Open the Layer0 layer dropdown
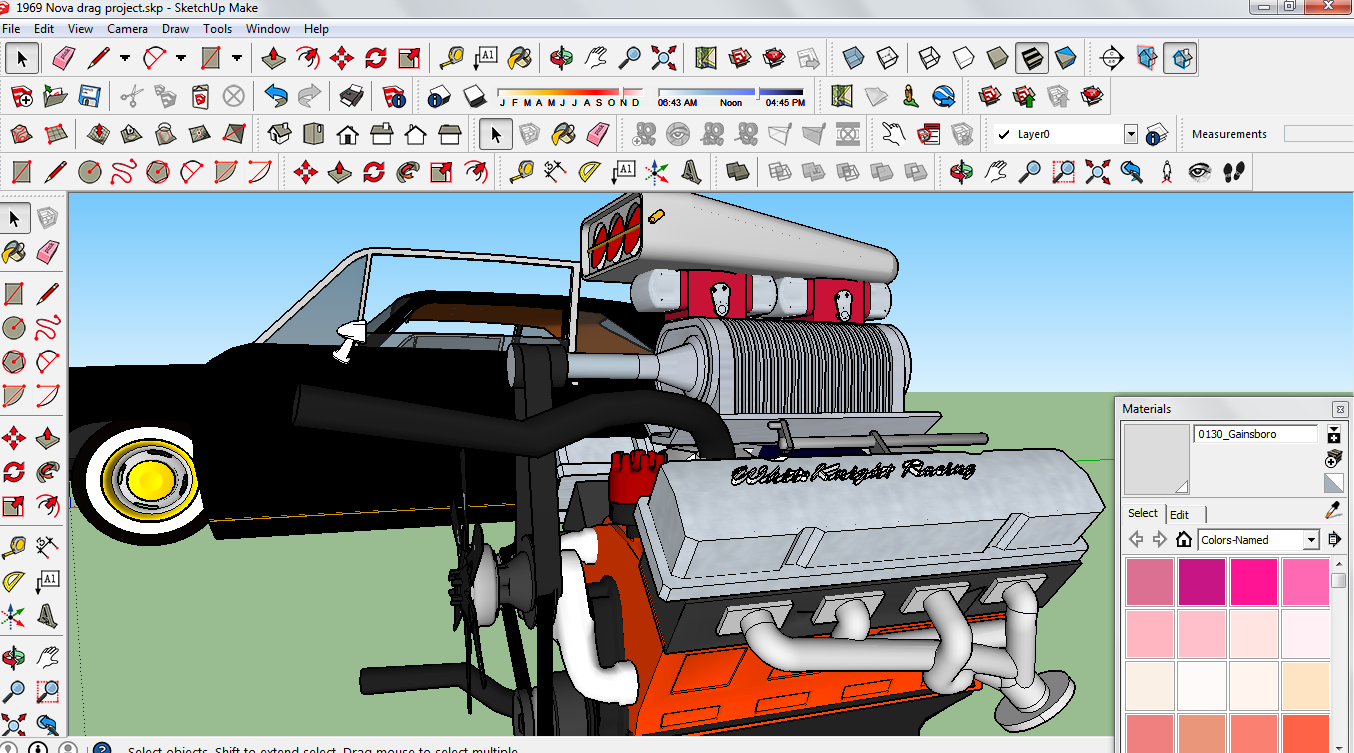The image size is (1354, 753). (1131, 134)
